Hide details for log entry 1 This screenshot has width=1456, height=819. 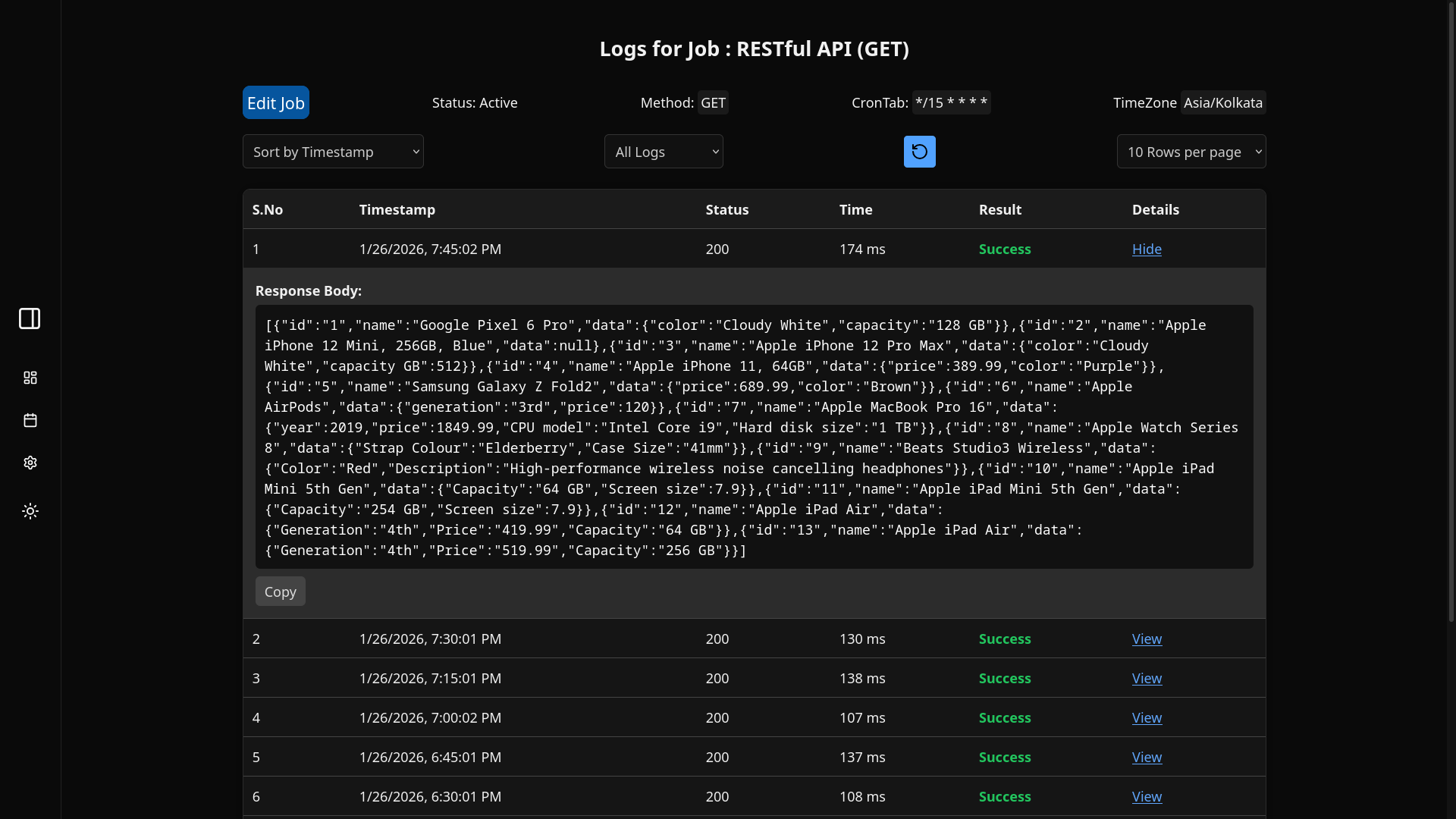[1146, 249]
